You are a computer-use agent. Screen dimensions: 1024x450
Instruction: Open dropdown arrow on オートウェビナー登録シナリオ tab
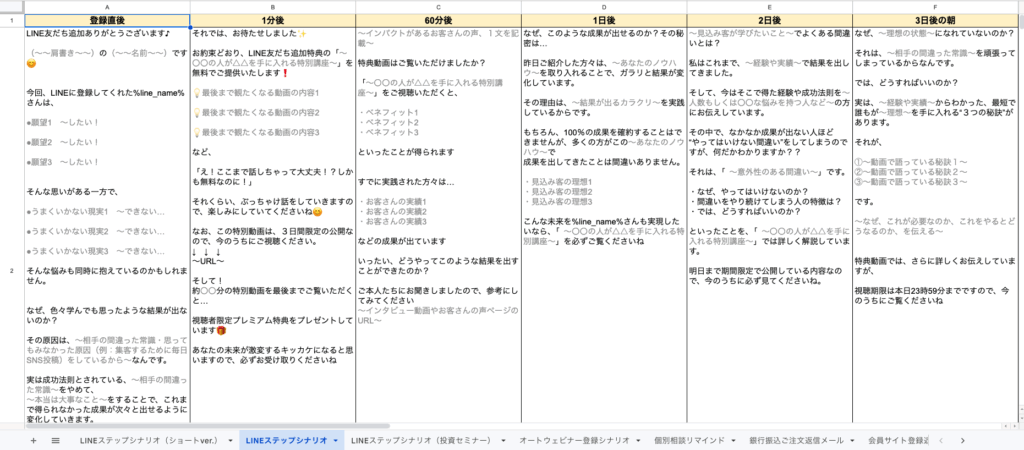pos(638,440)
